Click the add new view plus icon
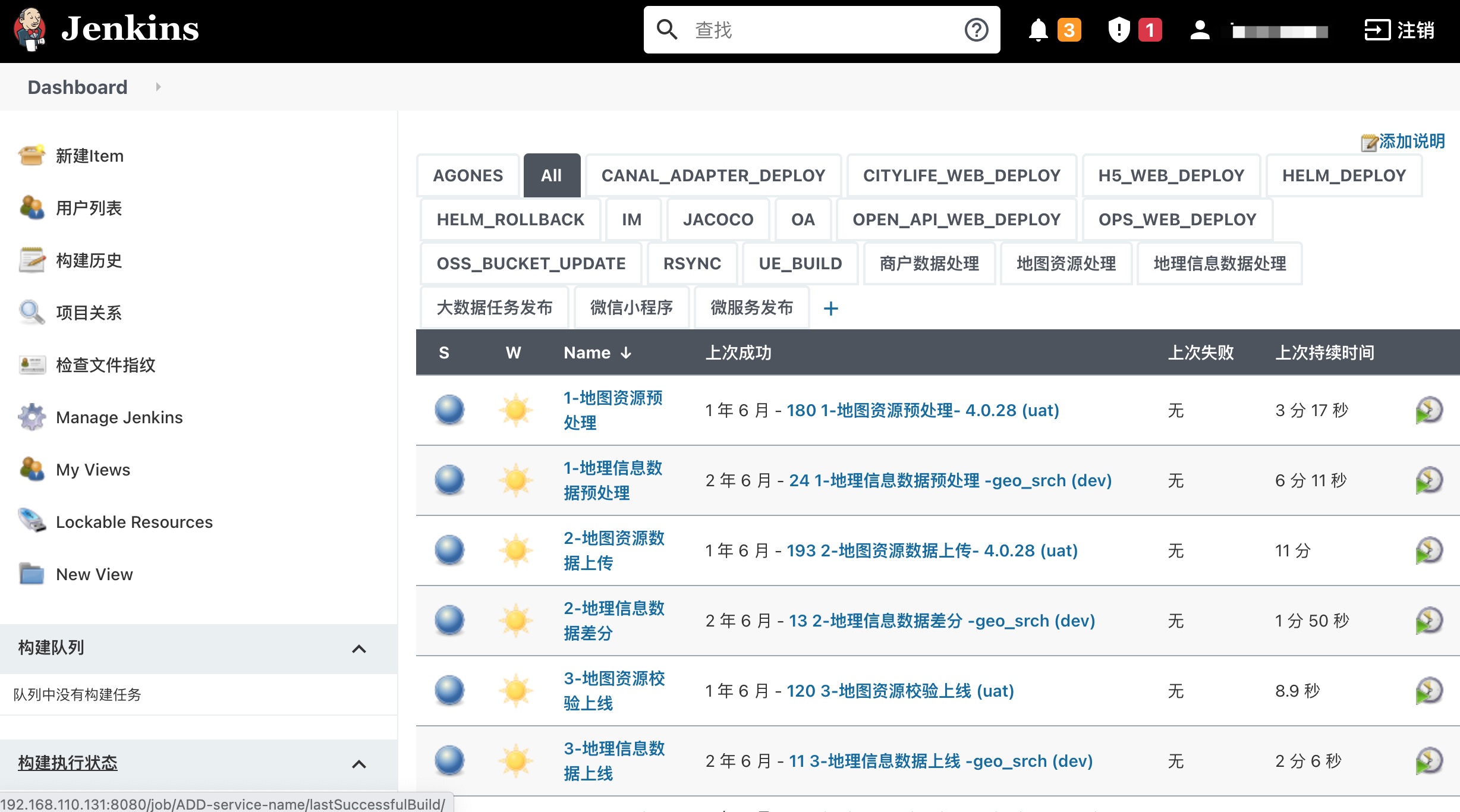 point(830,308)
